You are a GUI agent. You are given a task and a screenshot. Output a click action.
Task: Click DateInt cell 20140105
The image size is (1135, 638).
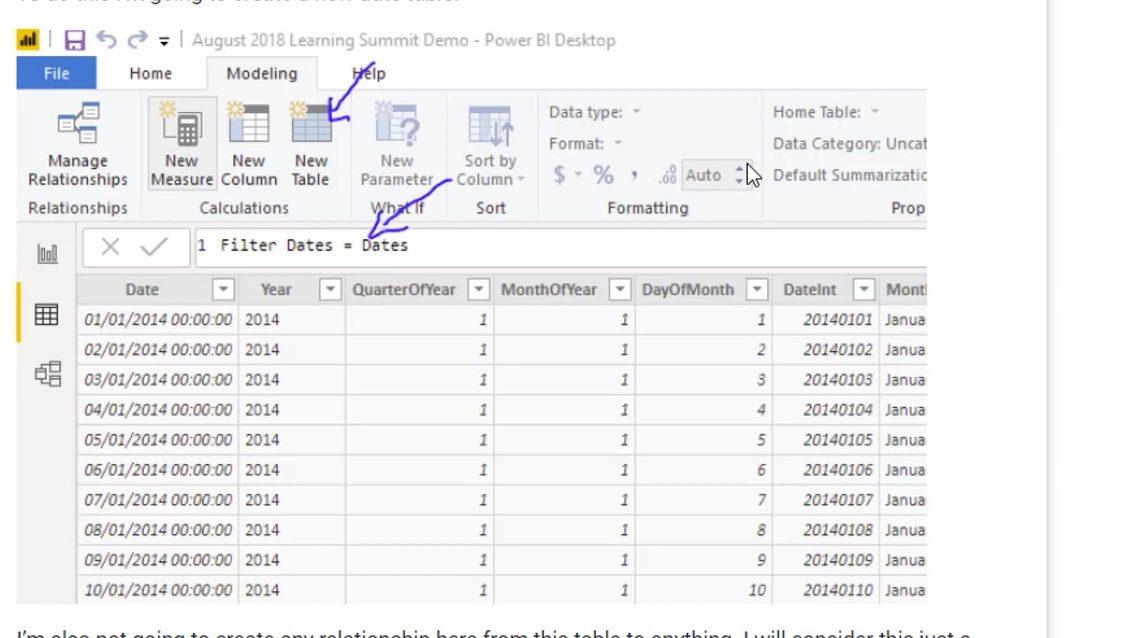point(825,440)
